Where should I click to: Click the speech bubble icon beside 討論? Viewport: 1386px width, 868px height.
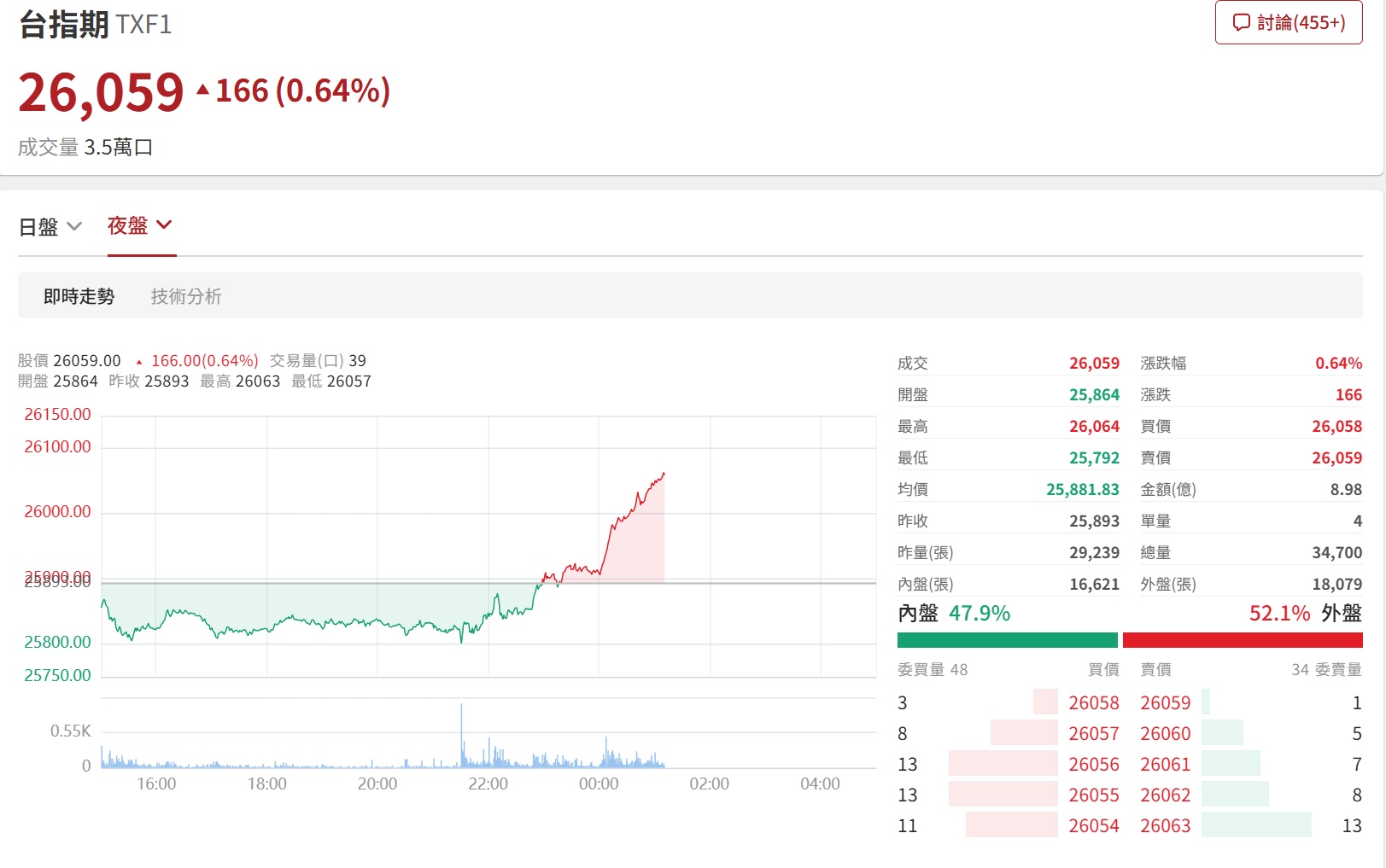coord(1241,23)
